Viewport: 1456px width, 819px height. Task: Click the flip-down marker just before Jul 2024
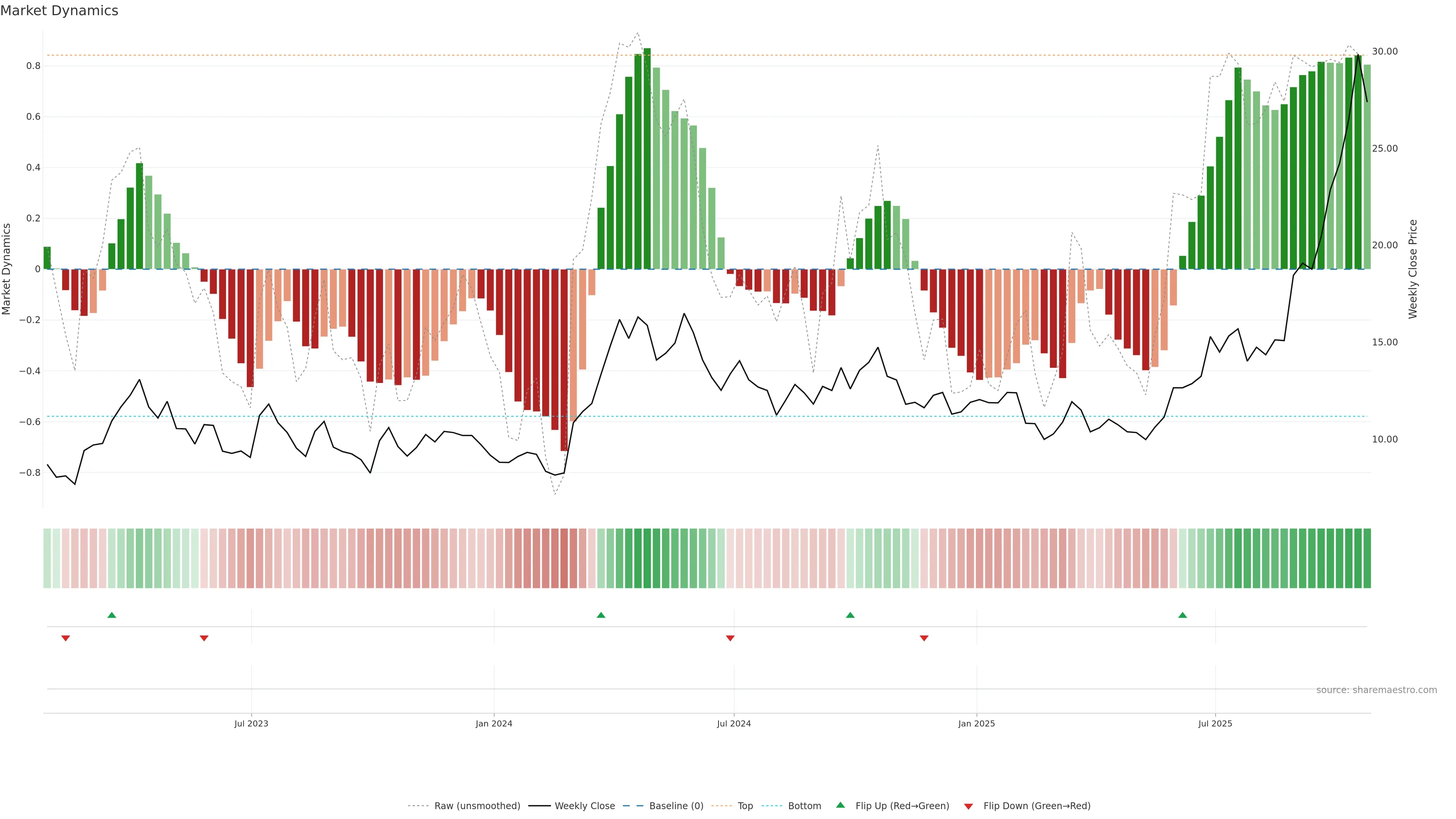coord(730,638)
